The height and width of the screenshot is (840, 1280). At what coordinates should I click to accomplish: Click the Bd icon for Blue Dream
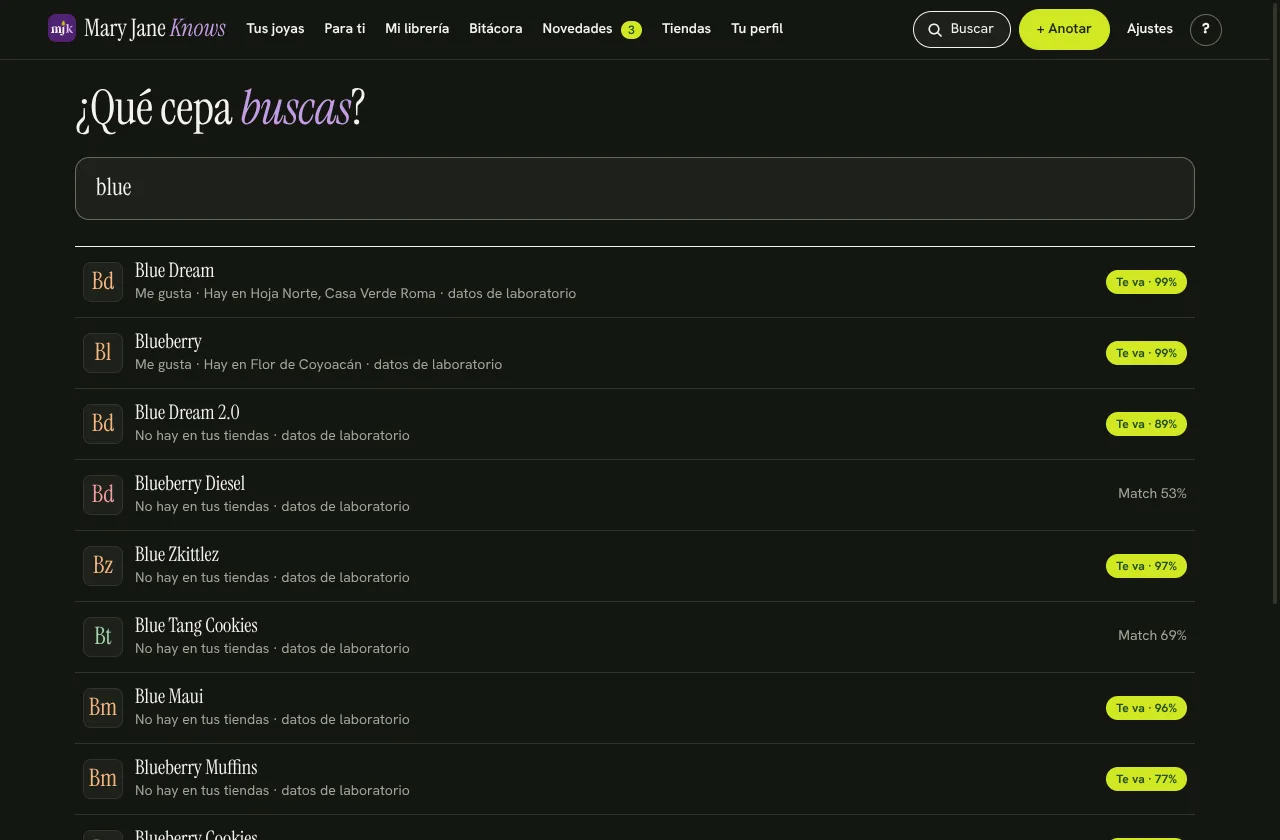[103, 282]
